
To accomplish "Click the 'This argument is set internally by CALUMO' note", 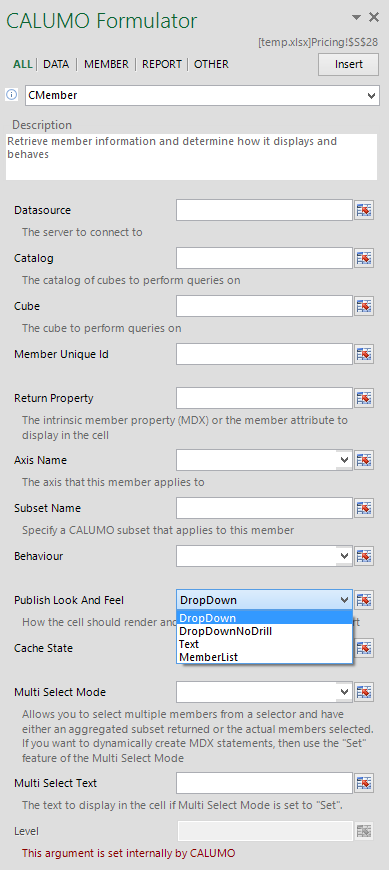I will 128,853.
